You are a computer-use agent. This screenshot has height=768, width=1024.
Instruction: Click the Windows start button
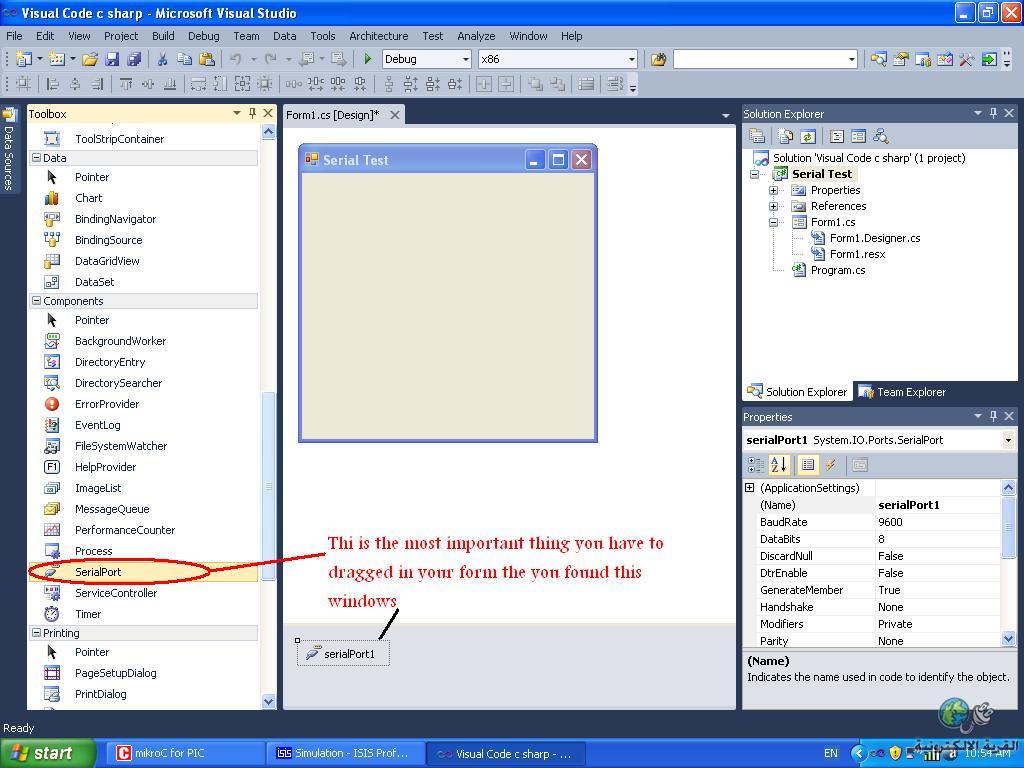(x=47, y=754)
